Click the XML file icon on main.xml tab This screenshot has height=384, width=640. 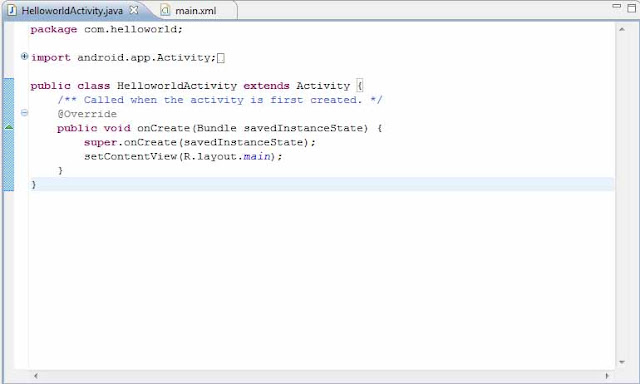(165, 11)
